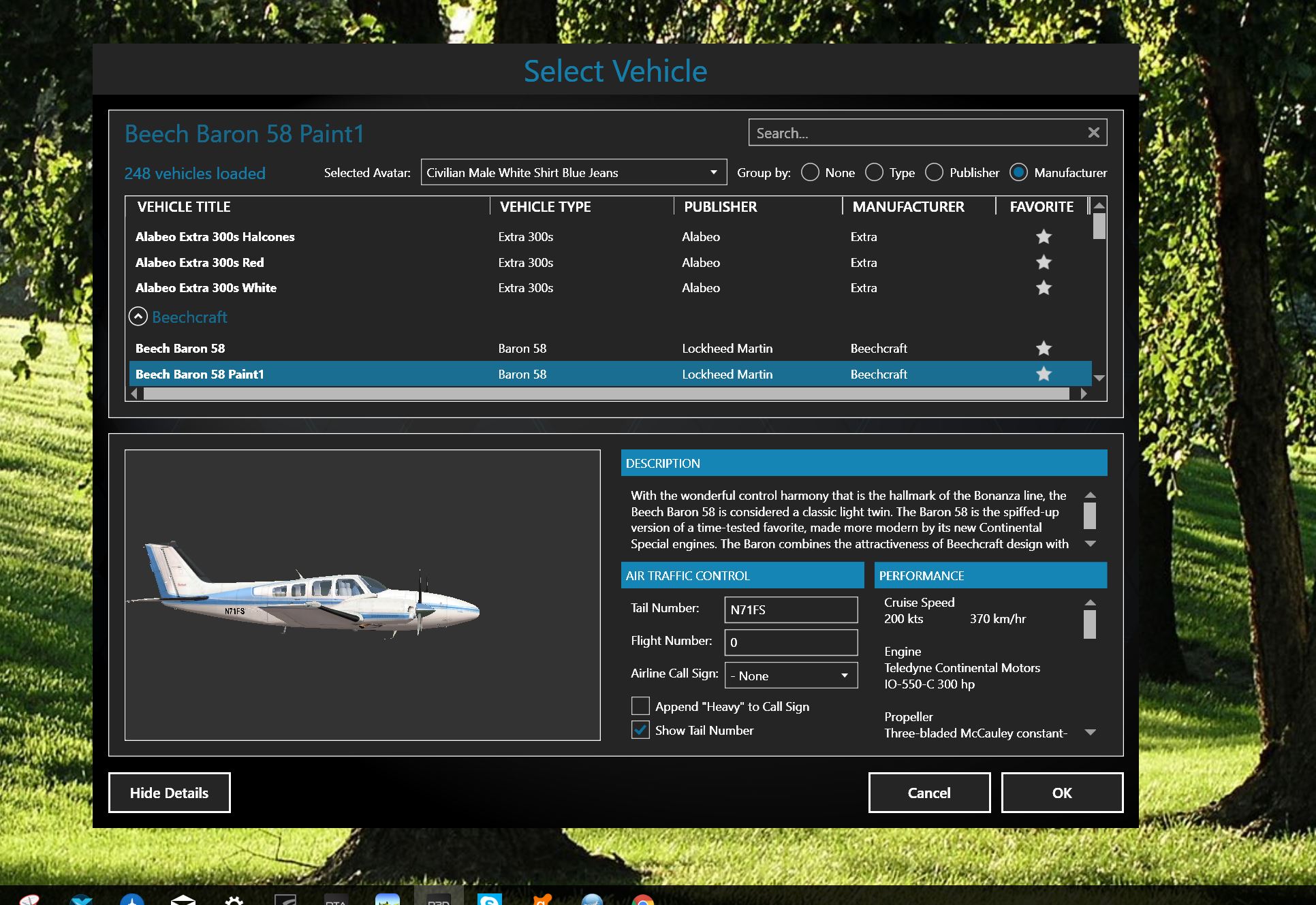This screenshot has height=905, width=1316.
Task: Click the Hide Details button
Action: pos(170,793)
